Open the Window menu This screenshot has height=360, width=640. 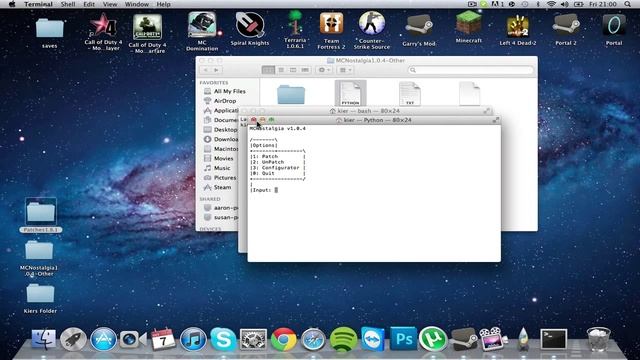click(x=137, y=4)
